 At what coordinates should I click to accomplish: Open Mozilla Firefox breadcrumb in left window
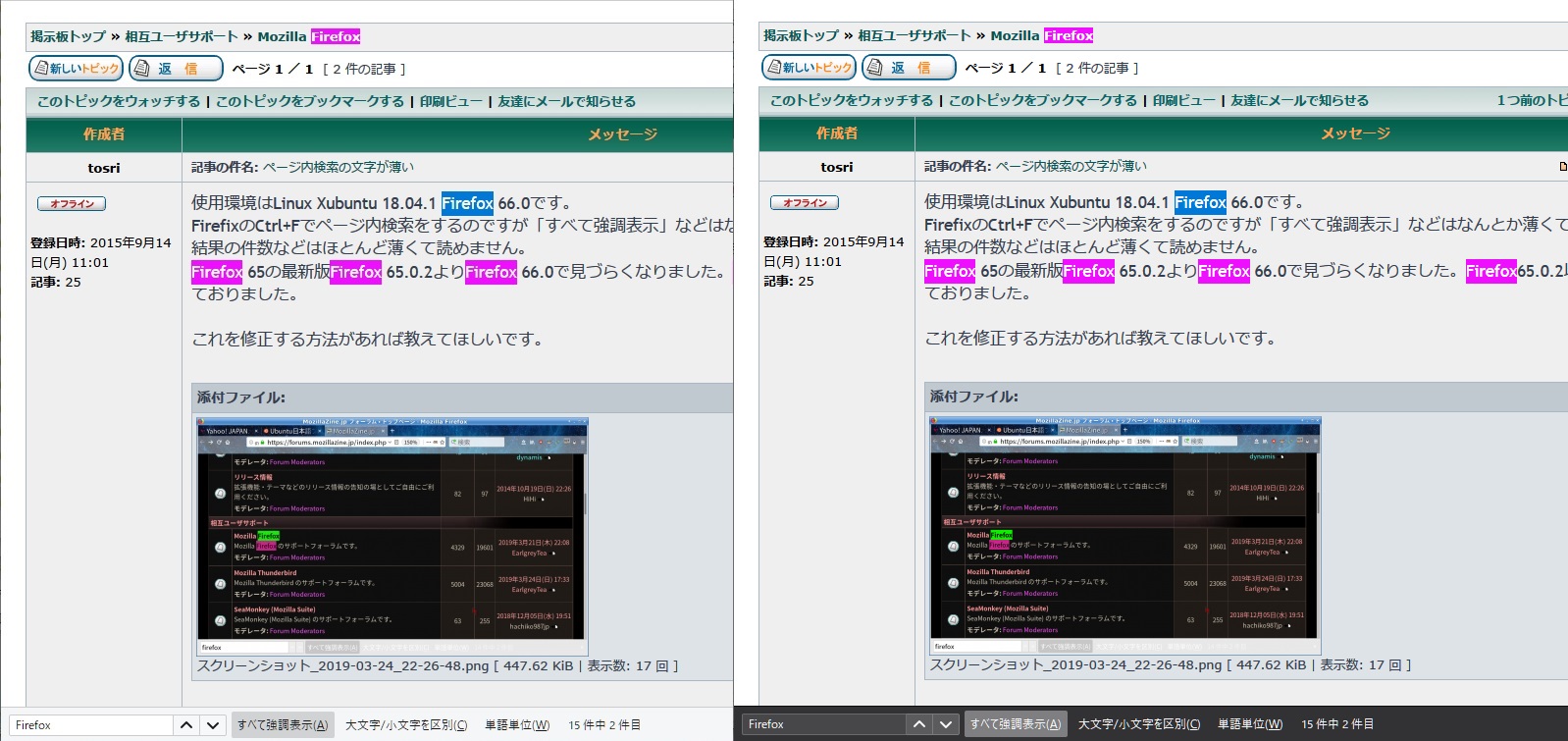tap(309, 36)
